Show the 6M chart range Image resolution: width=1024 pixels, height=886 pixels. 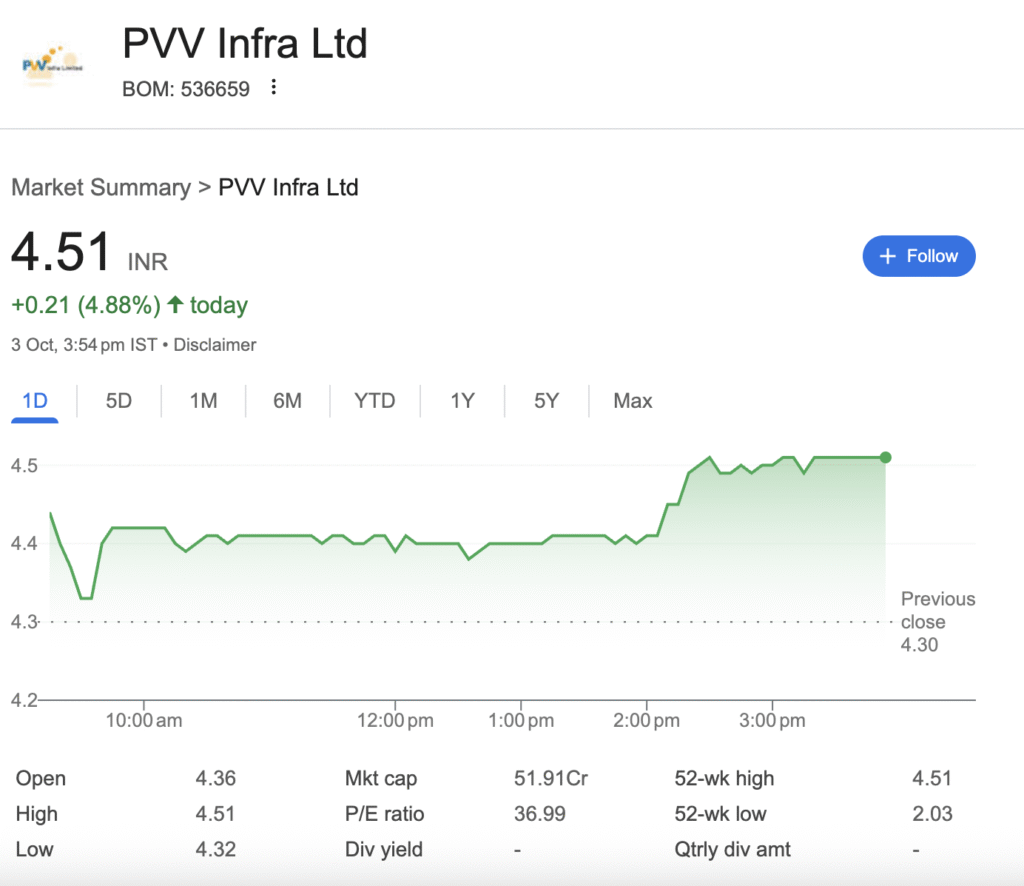click(287, 401)
